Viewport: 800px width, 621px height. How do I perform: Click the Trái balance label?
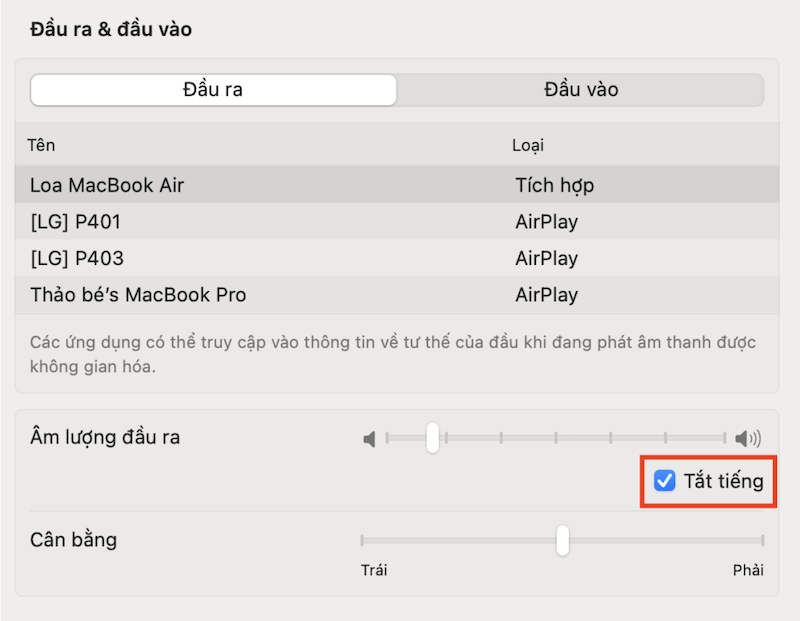point(374,570)
